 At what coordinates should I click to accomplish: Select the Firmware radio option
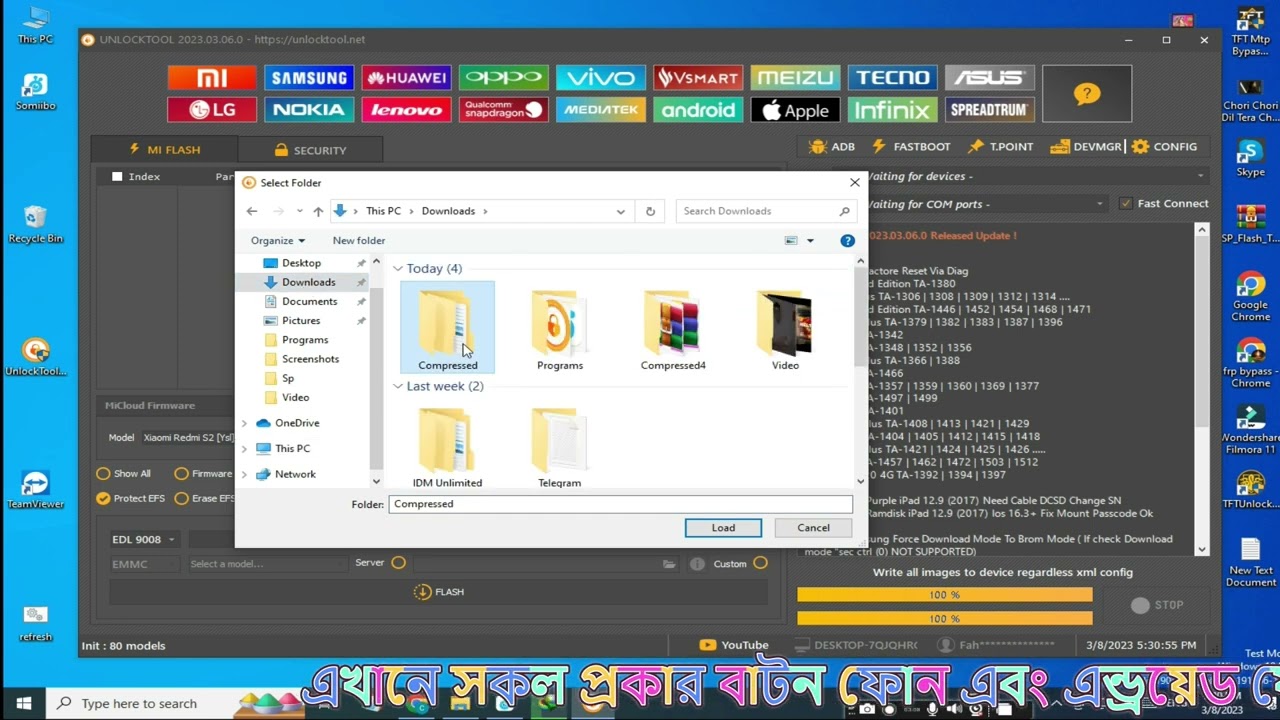click(181, 474)
